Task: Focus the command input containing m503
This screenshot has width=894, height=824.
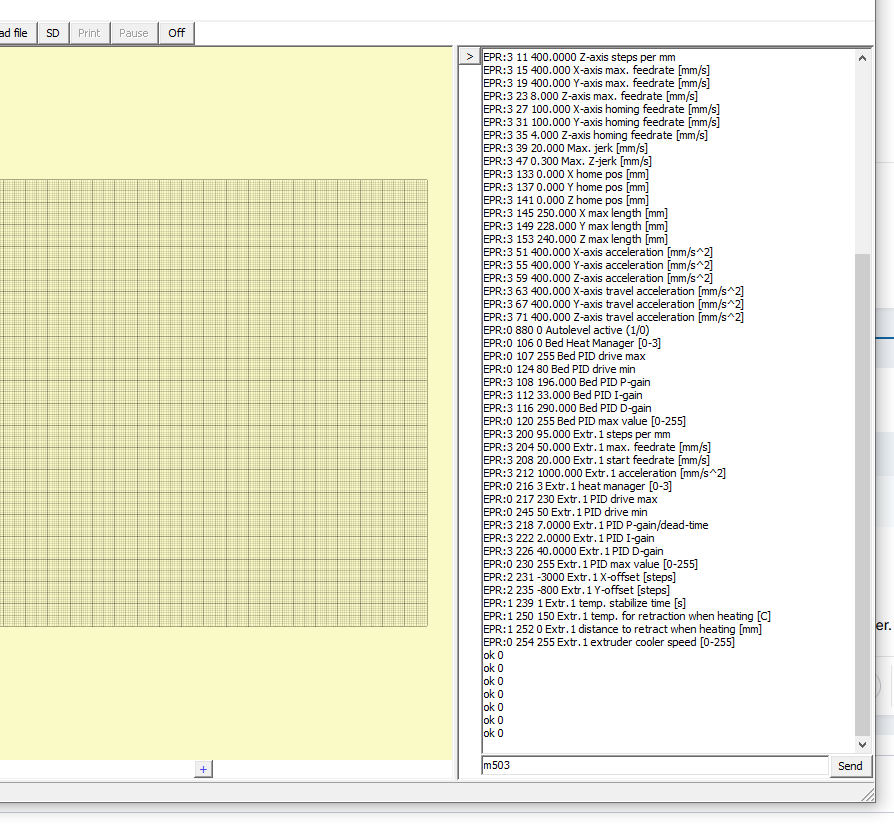Action: click(x=655, y=765)
